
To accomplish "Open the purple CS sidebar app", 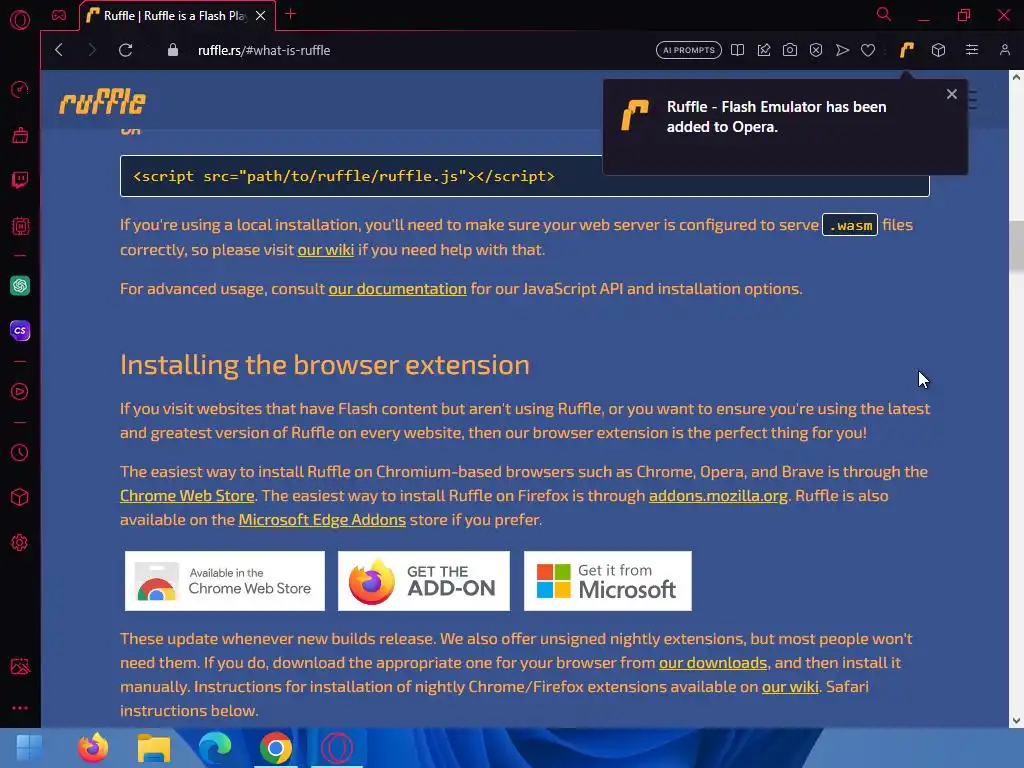I will [20, 330].
